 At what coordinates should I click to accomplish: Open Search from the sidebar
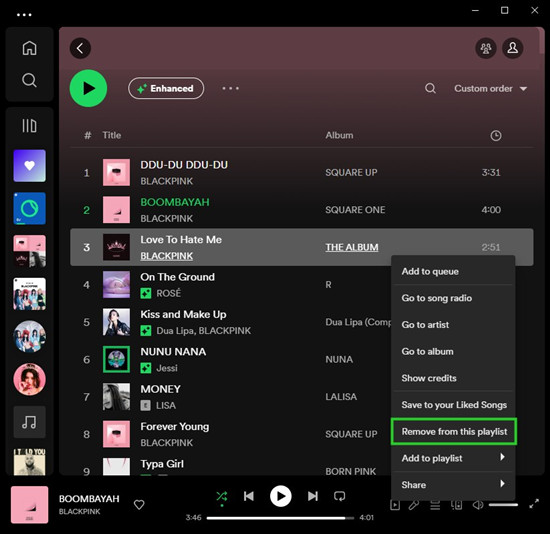pyautogui.click(x=29, y=80)
